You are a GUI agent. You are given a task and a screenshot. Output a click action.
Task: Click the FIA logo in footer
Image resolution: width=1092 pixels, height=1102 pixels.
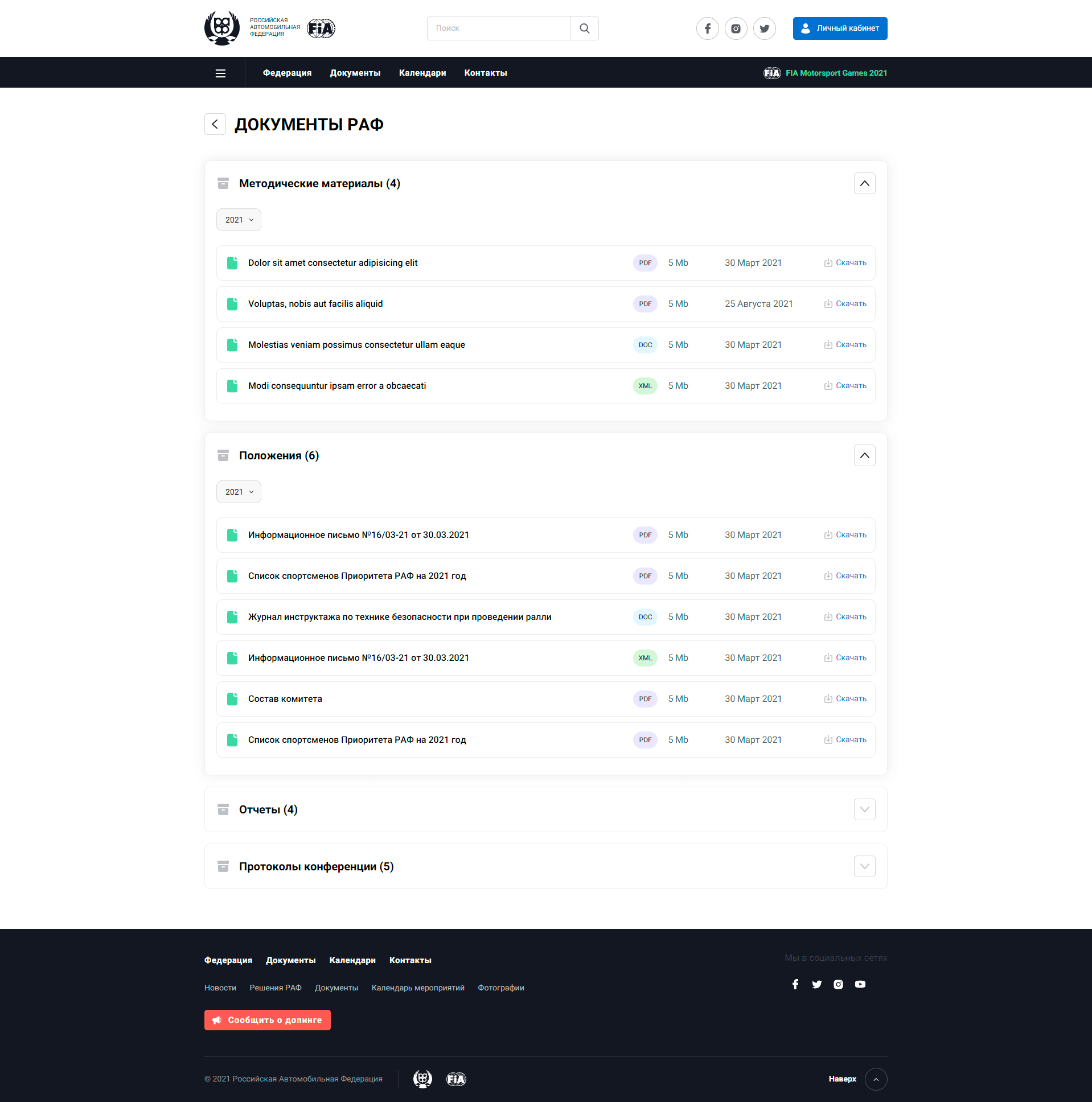[456, 1079]
